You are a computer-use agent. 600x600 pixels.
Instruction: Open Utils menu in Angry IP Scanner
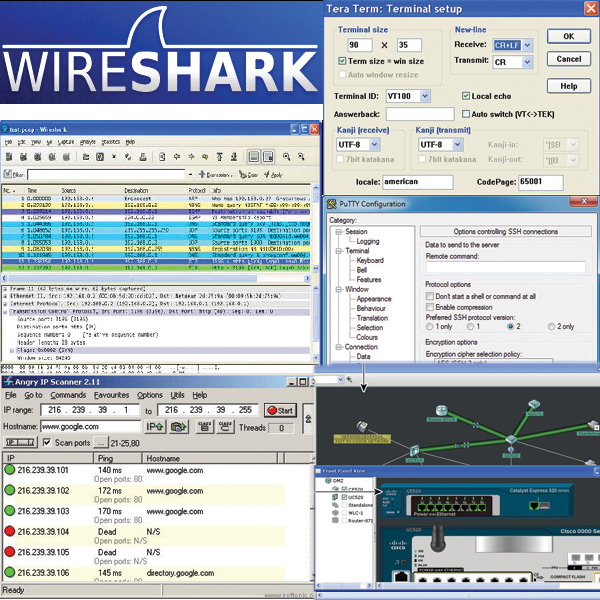click(x=177, y=395)
